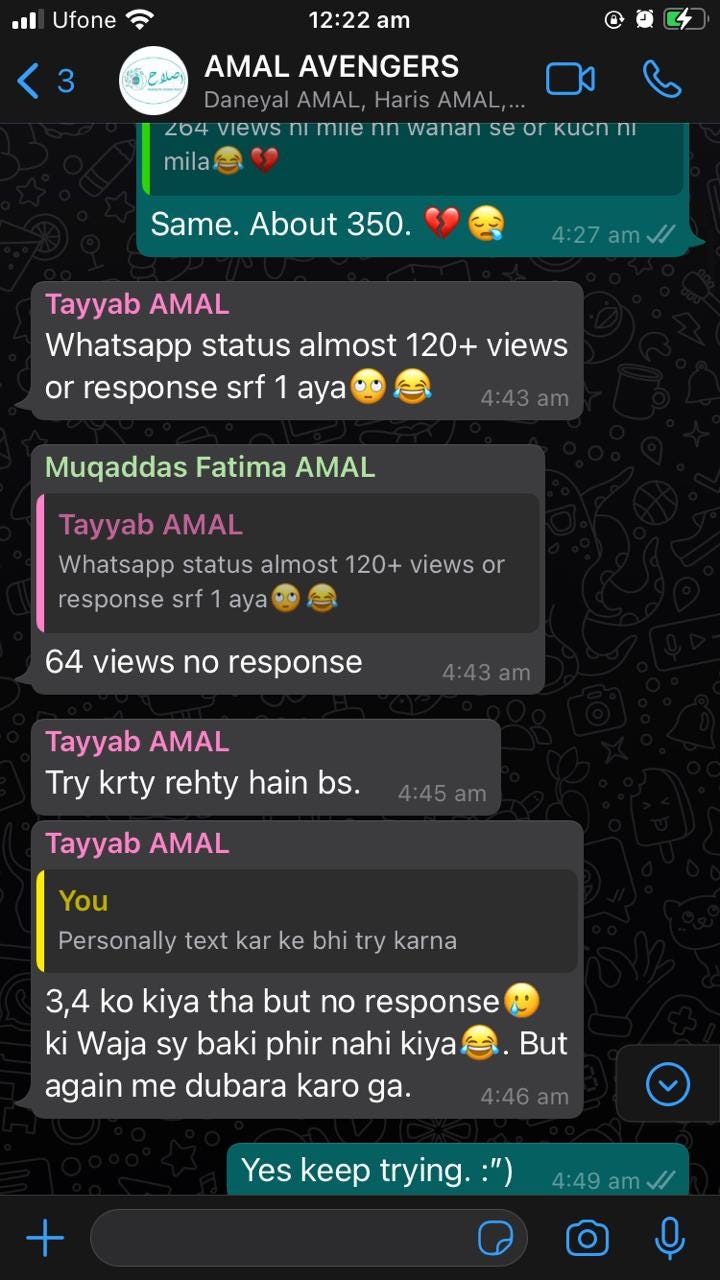Start a video call with AMAL AVENGERS
Screen dimensions: 720x1280
(x=570, y=80)
